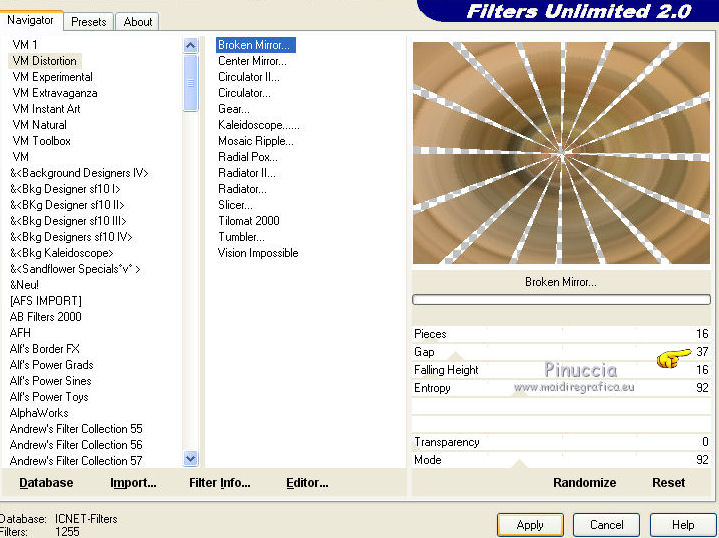Choose Kaleidoscope filter from list
The height and width of the screenshot is (538, 719).
tap(258, 125)
